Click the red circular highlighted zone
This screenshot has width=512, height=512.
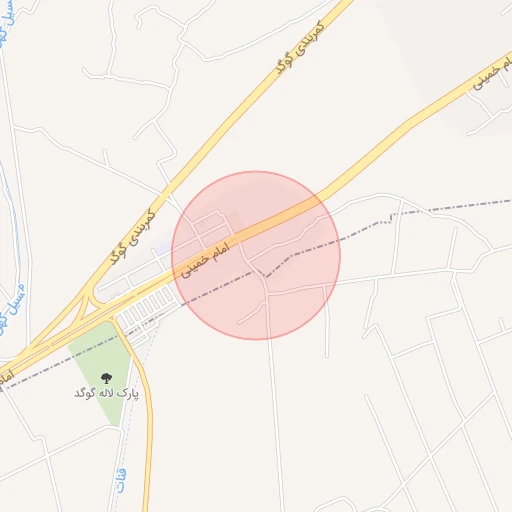[256, 256]
